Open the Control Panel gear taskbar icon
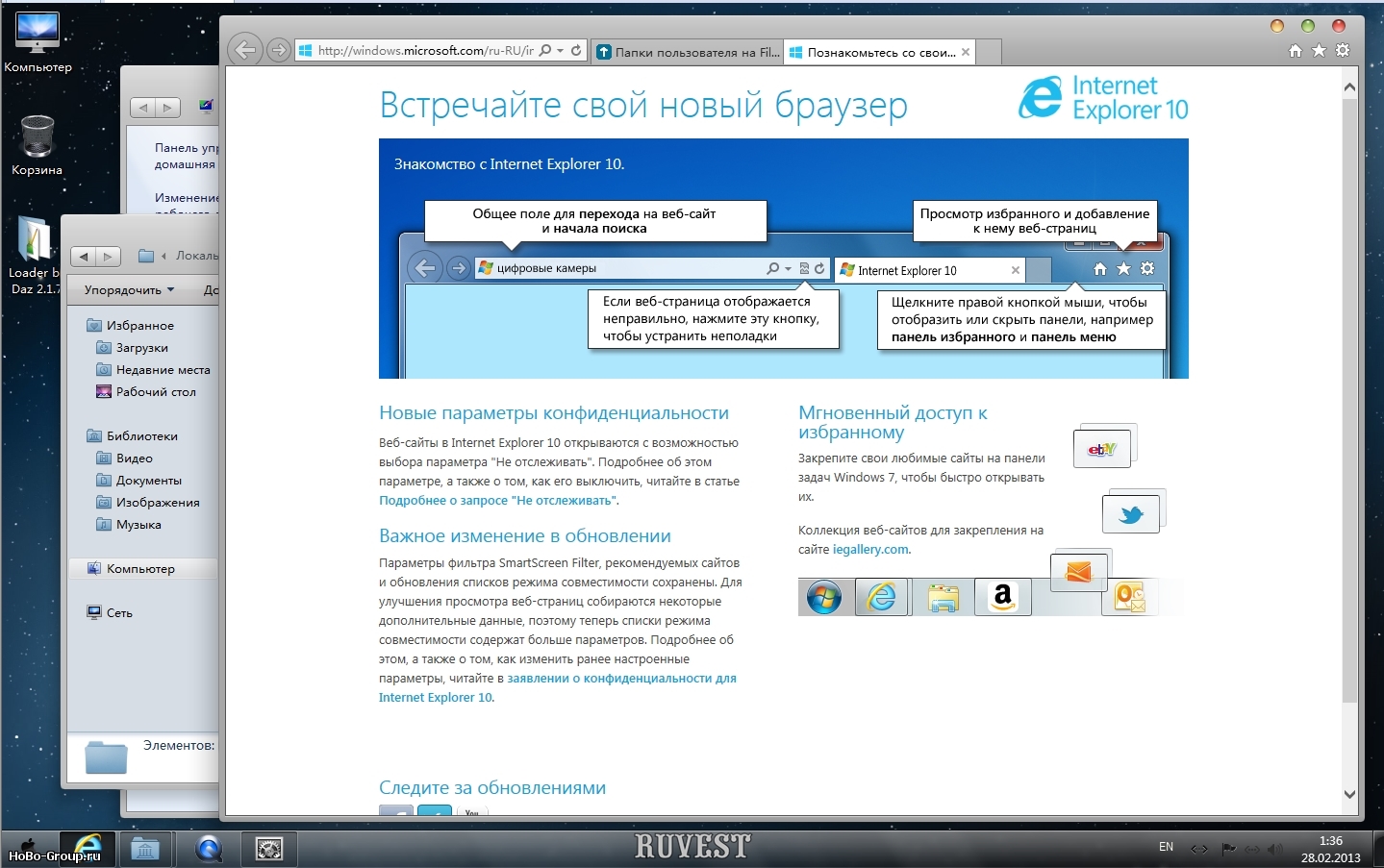 click(268, 848)
